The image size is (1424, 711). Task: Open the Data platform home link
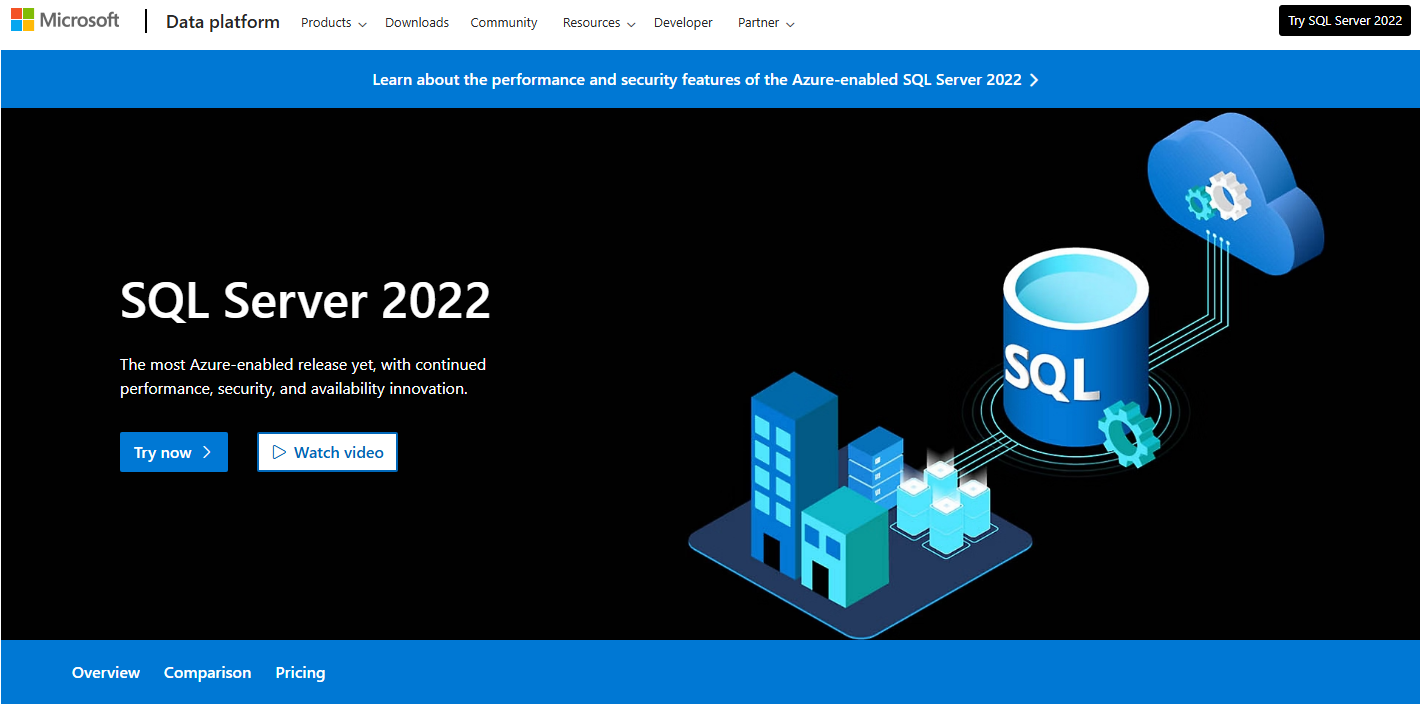[222, 22]
